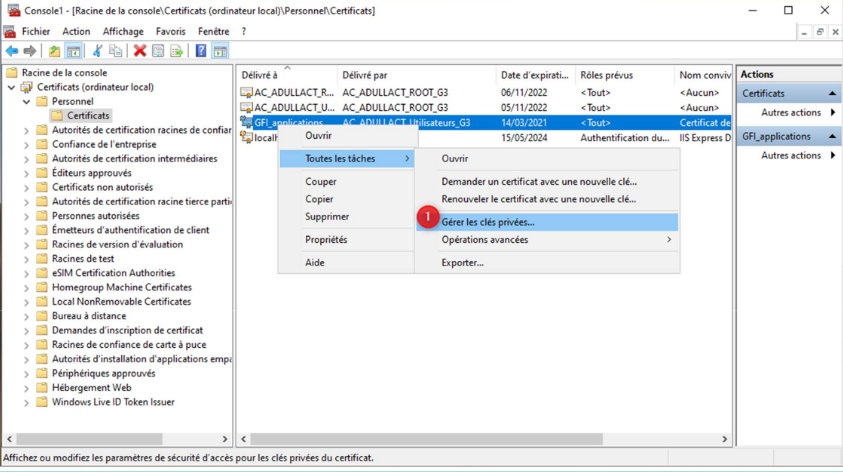The width and height of the screenshot is (843, 472).
Task: Sort by the Date d'expiration column header
Action: [534, 75]
